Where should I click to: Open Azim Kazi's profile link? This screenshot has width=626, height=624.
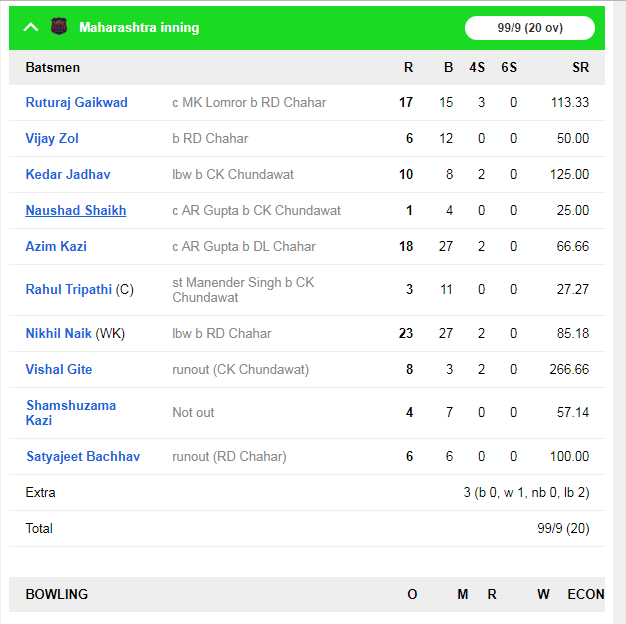point(56,246)
